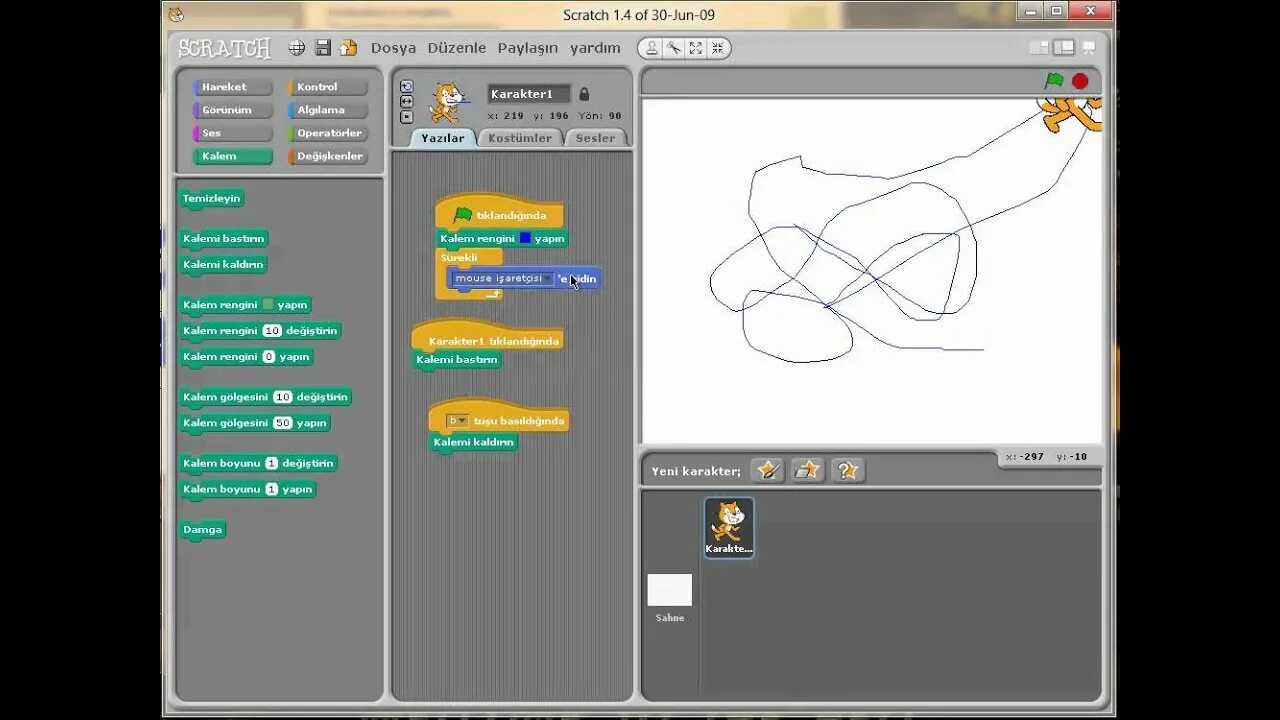Select the Kontrol block category
The height and width of the screenshot is (720, 1280).
[328, 87]
